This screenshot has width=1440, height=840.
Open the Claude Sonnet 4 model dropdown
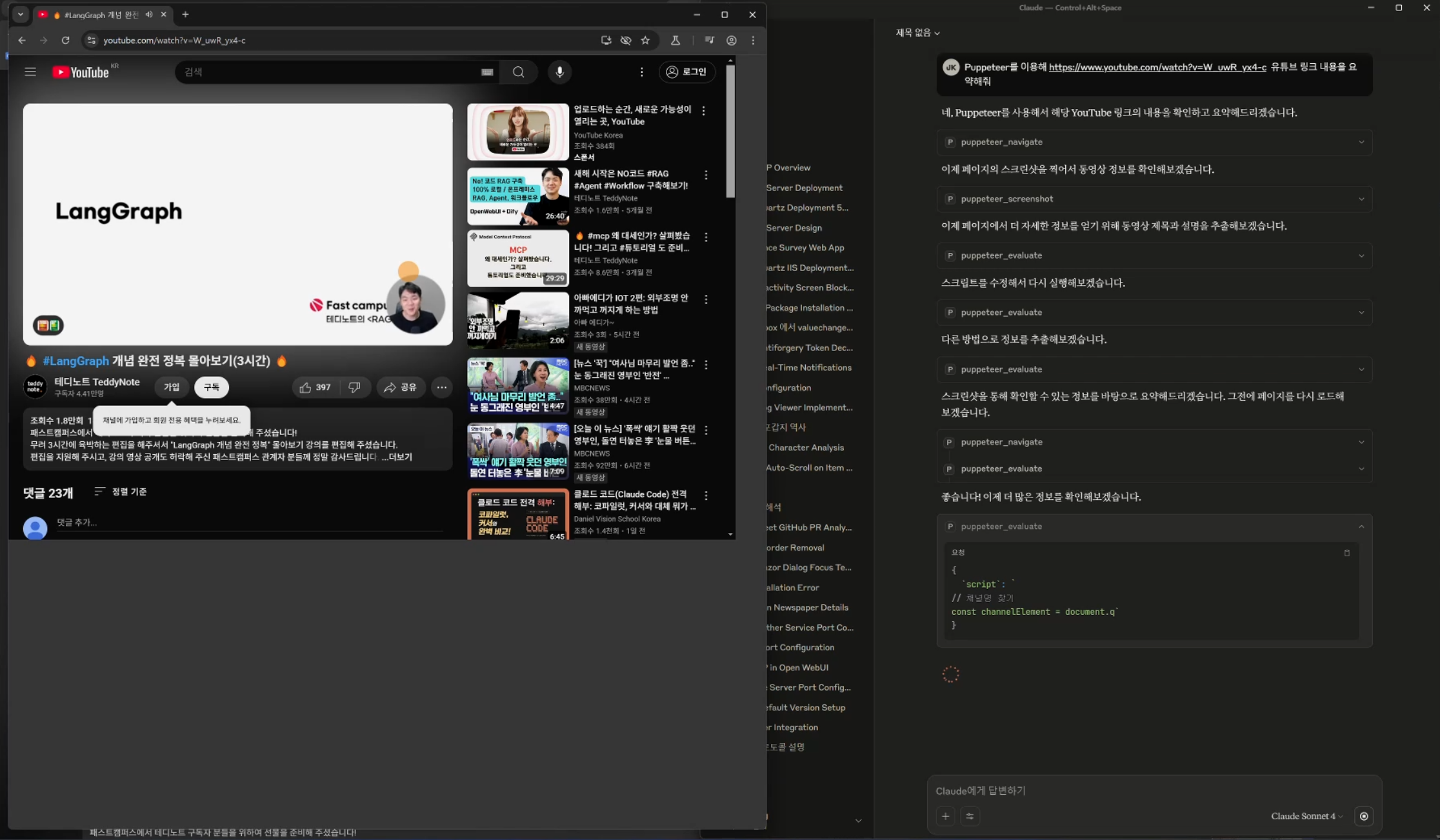[1306, 816]
